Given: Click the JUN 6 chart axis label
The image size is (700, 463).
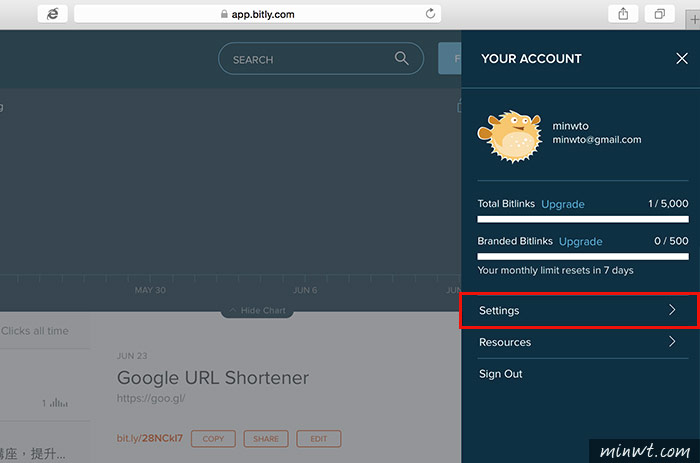Looking at the screenshot, I should (305, 290).
